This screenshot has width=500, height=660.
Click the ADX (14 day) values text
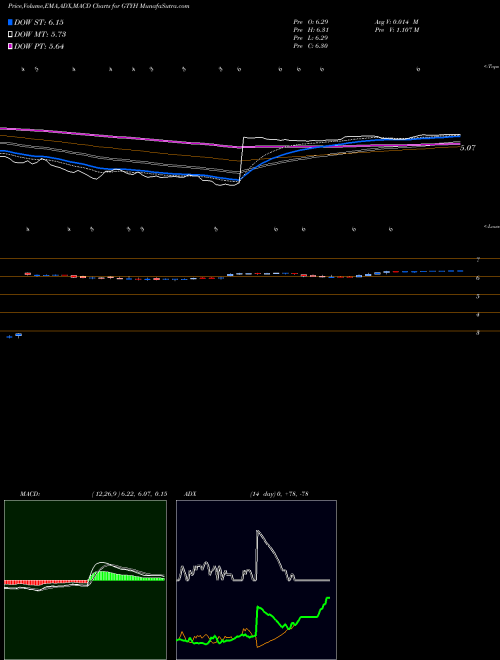click(x=279, y=494)
